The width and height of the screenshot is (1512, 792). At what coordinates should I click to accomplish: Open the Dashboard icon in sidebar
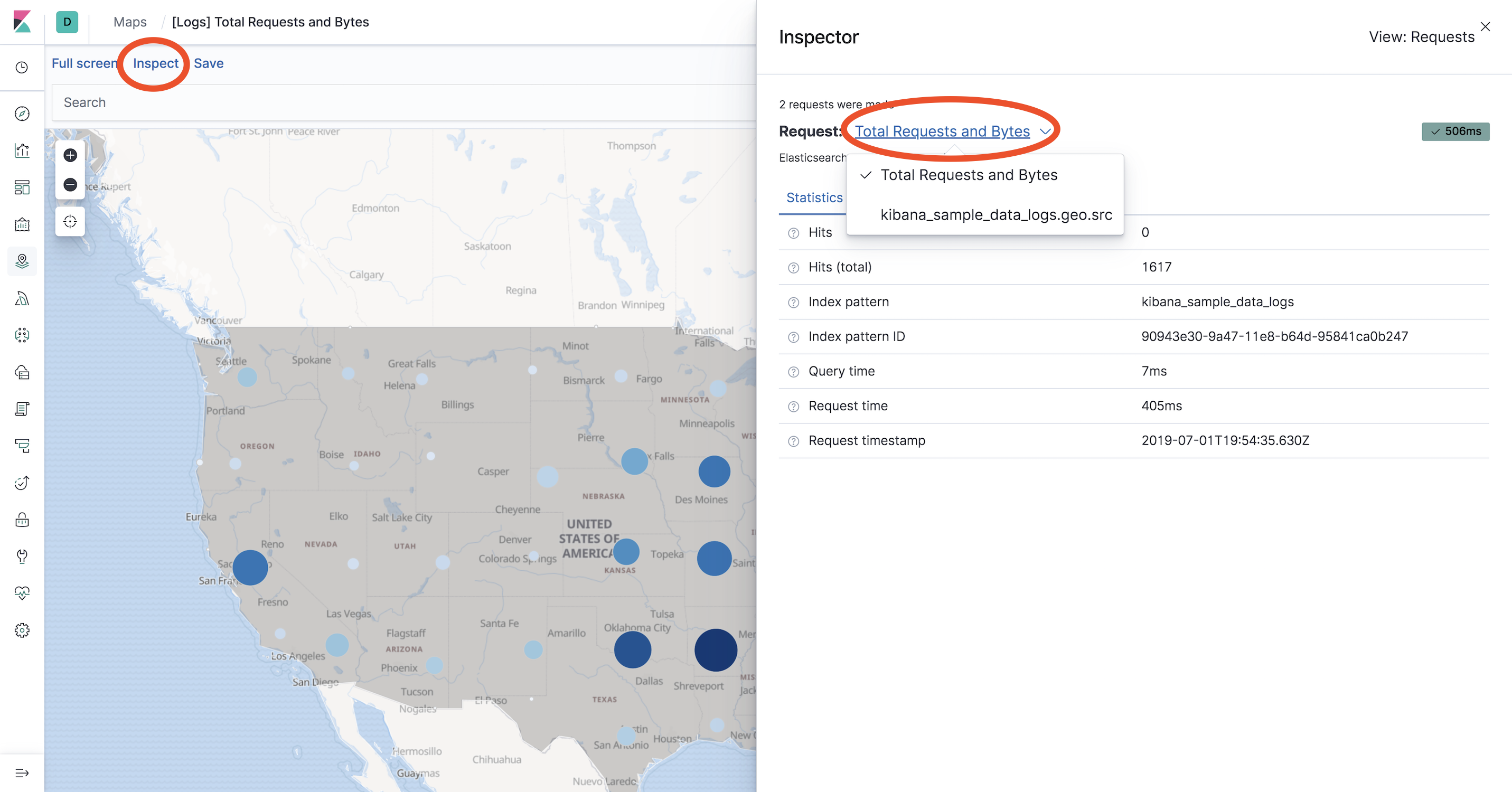click(x=22, y=188)
